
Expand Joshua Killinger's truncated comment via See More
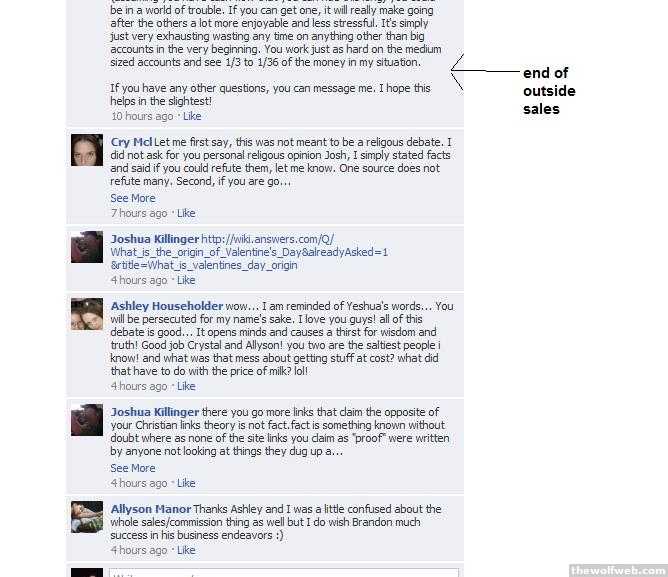[x=132, y=468]
